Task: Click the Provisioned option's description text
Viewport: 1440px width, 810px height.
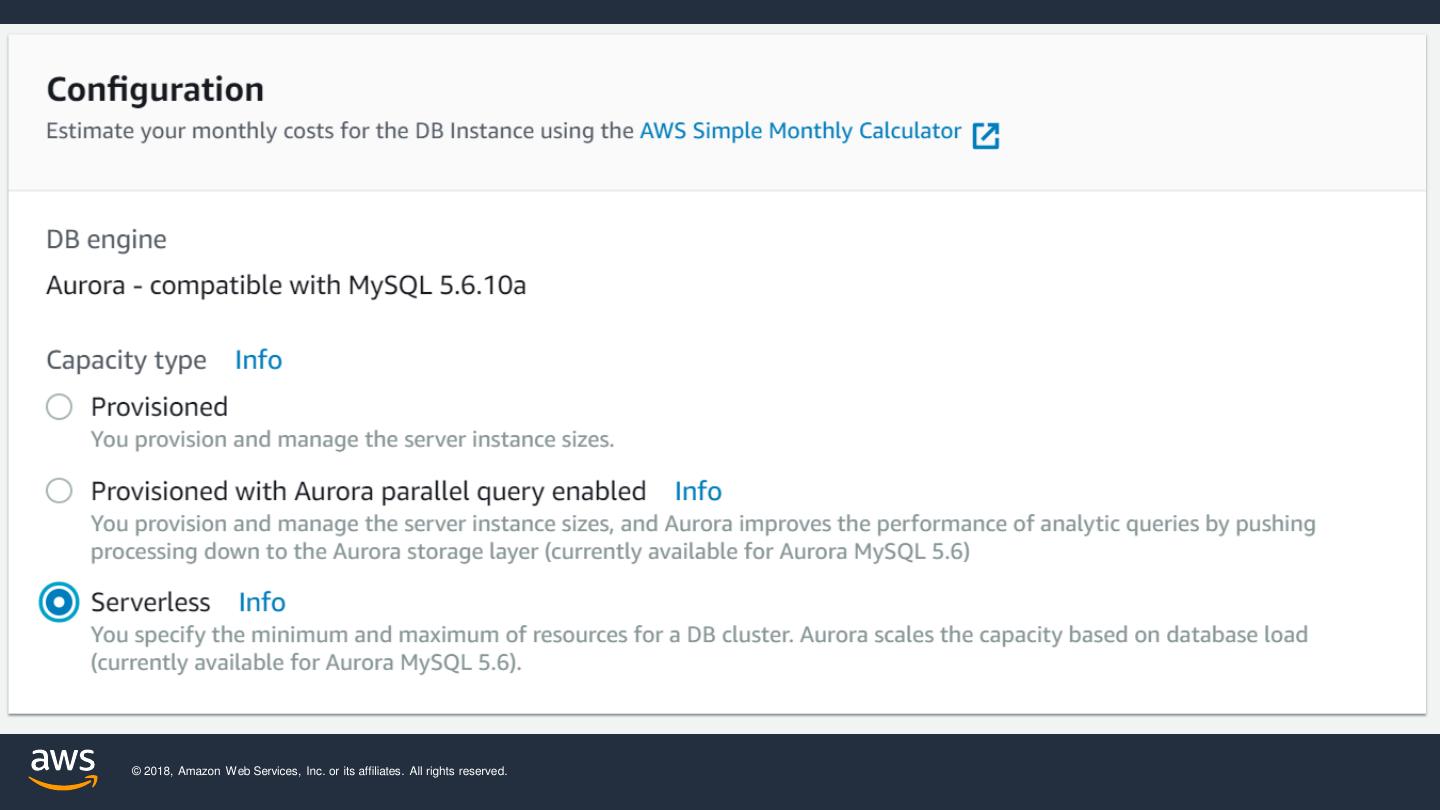Action: coord(352,439)
